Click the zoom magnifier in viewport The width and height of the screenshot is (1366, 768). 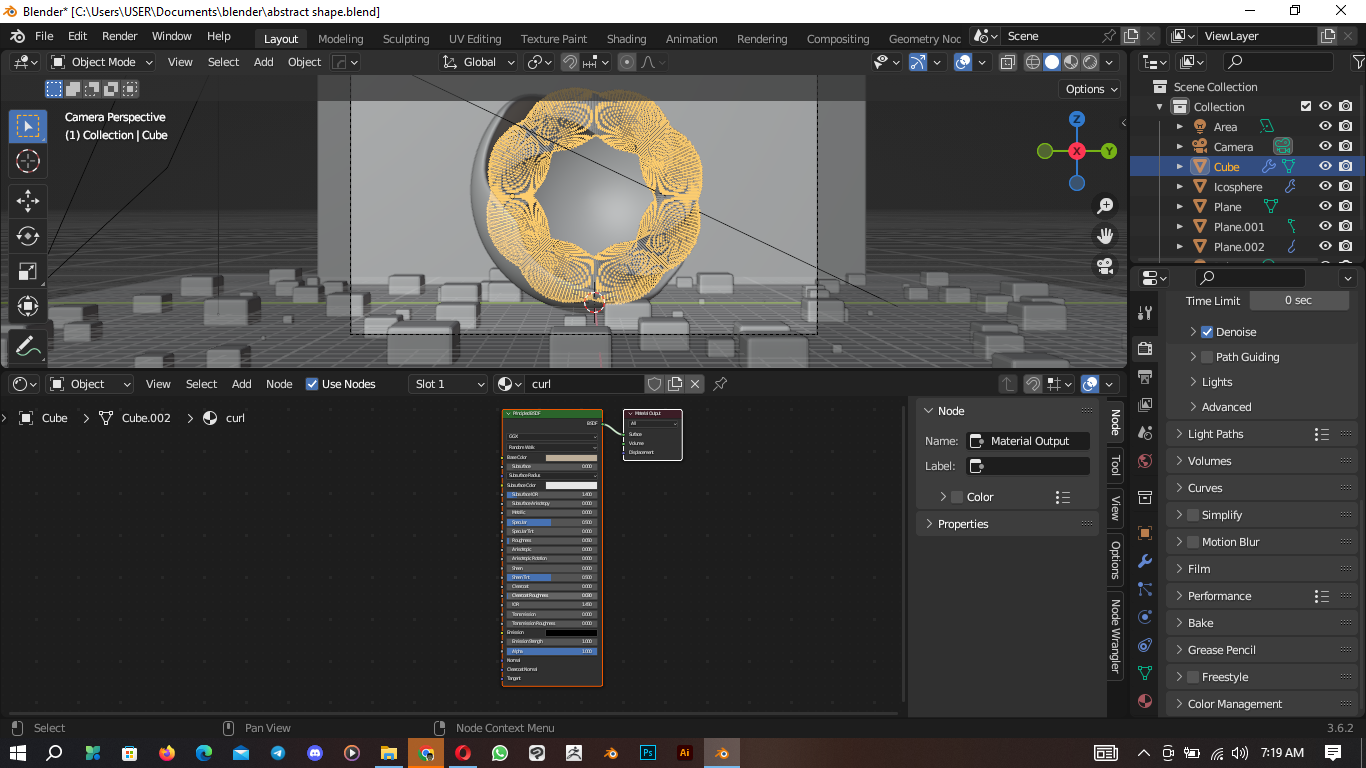[1105, 206]
